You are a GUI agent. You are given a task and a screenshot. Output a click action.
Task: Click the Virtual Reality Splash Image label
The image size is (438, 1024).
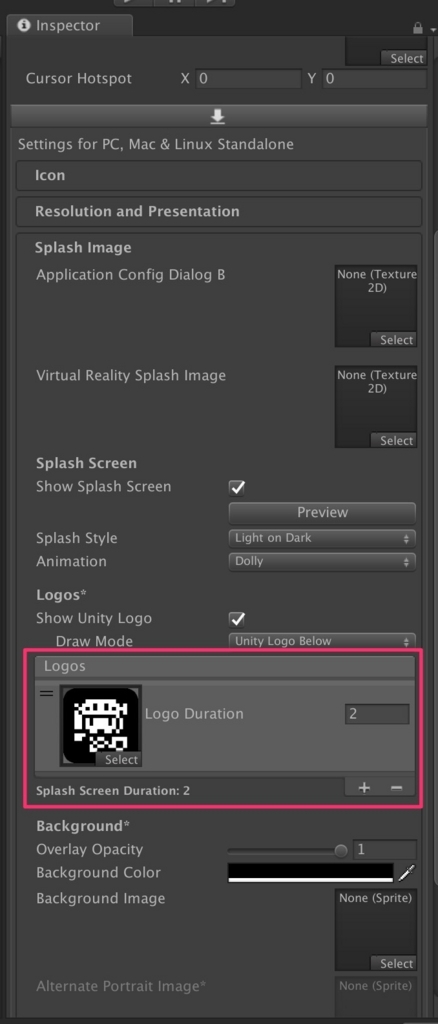click(131, 376)
